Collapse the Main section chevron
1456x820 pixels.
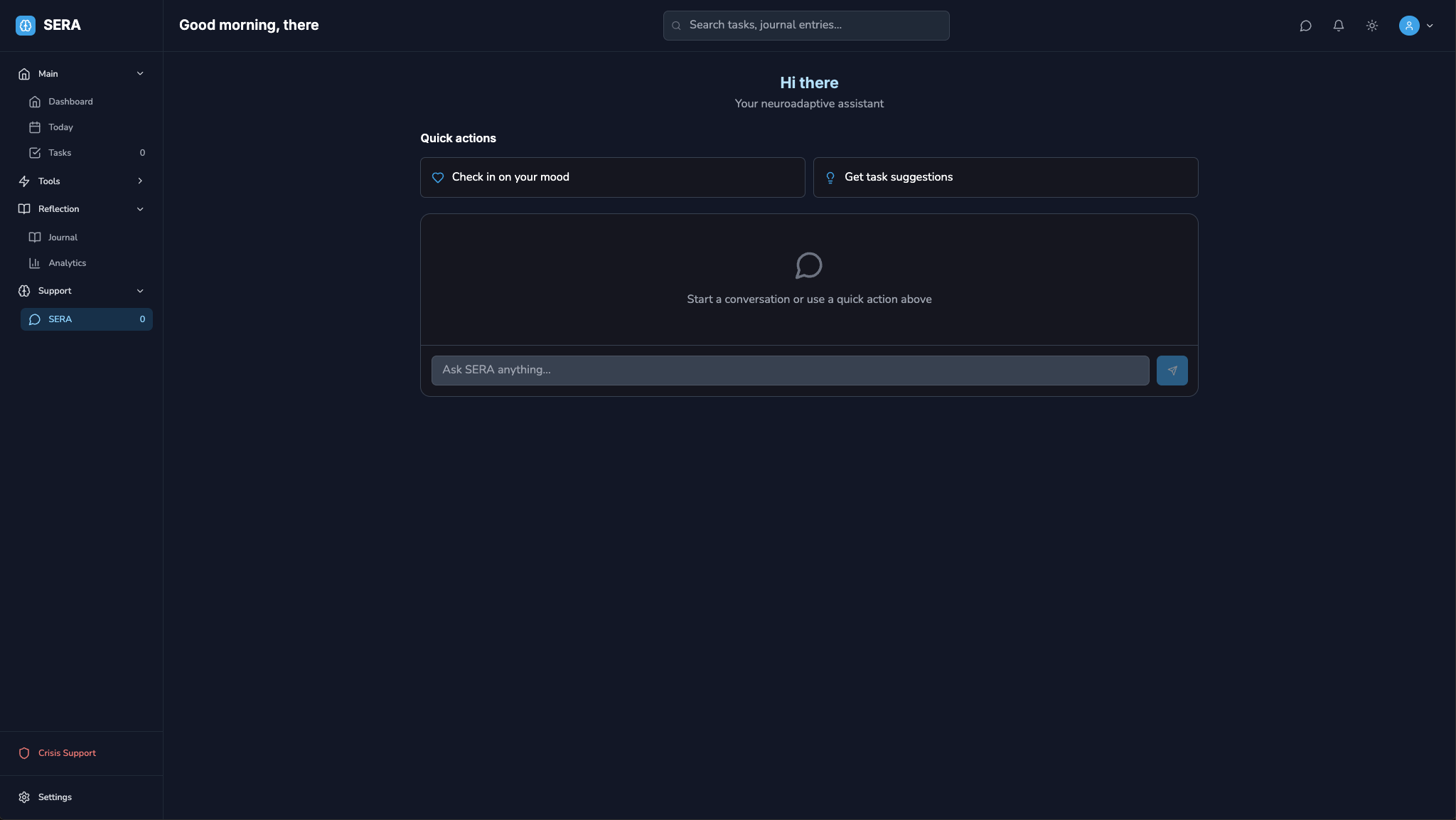140,74
